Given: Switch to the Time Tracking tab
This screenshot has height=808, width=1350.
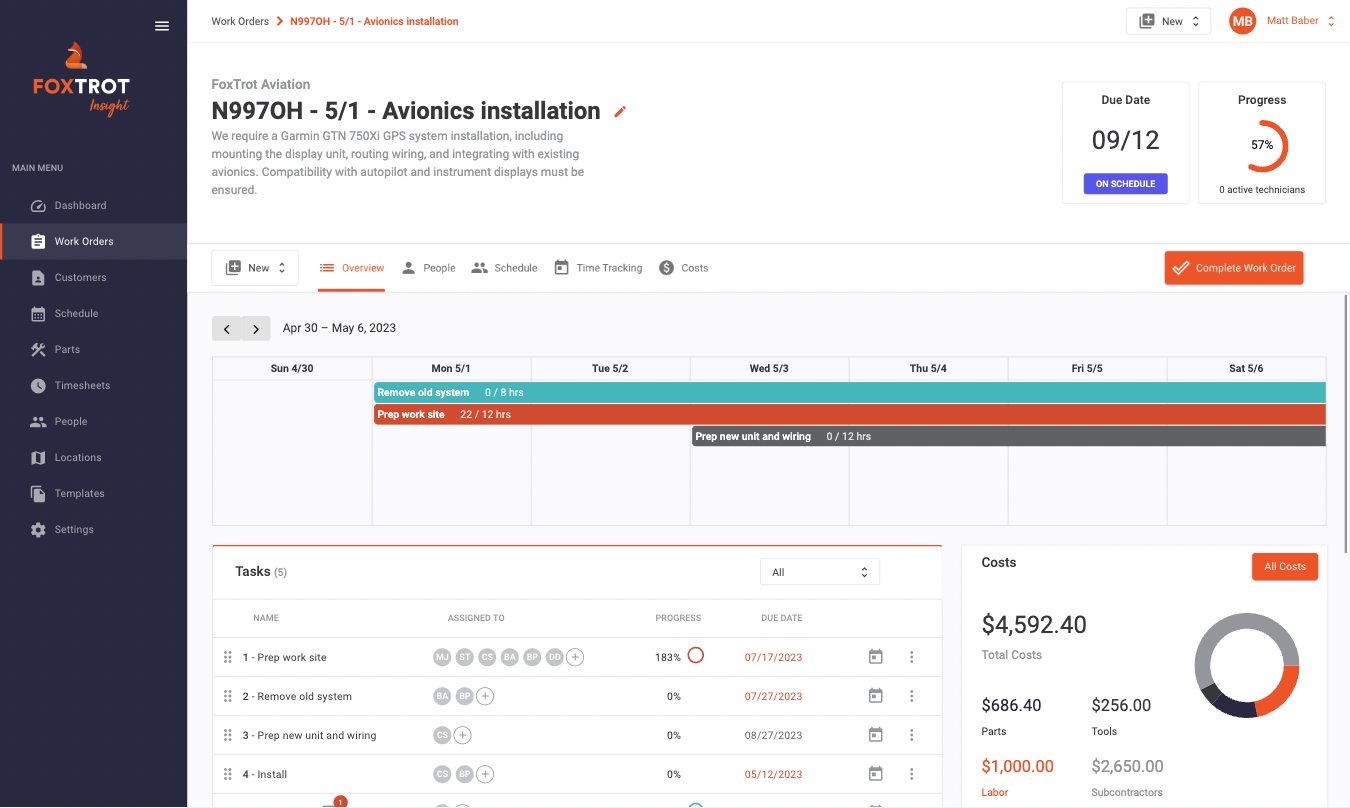Looking at the screenshot, I should 598,267.
